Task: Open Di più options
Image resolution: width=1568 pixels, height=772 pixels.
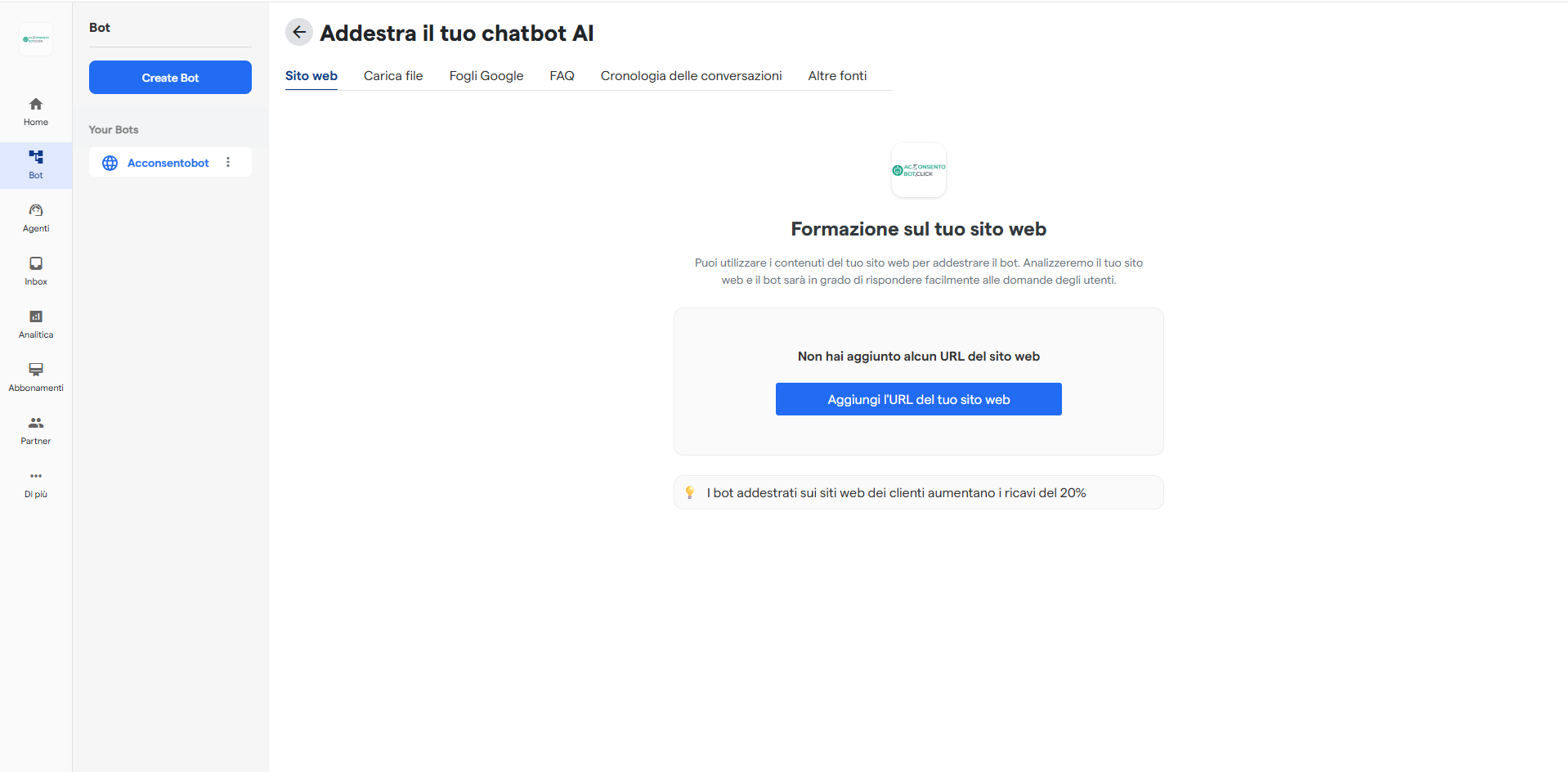Action: (35, 482)
